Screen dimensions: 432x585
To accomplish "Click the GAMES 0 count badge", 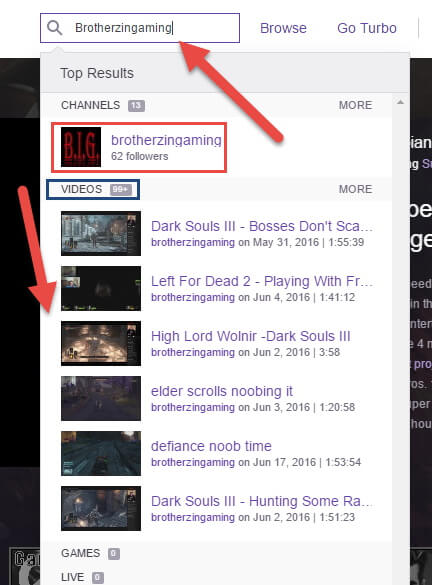I will coord(114,553).
